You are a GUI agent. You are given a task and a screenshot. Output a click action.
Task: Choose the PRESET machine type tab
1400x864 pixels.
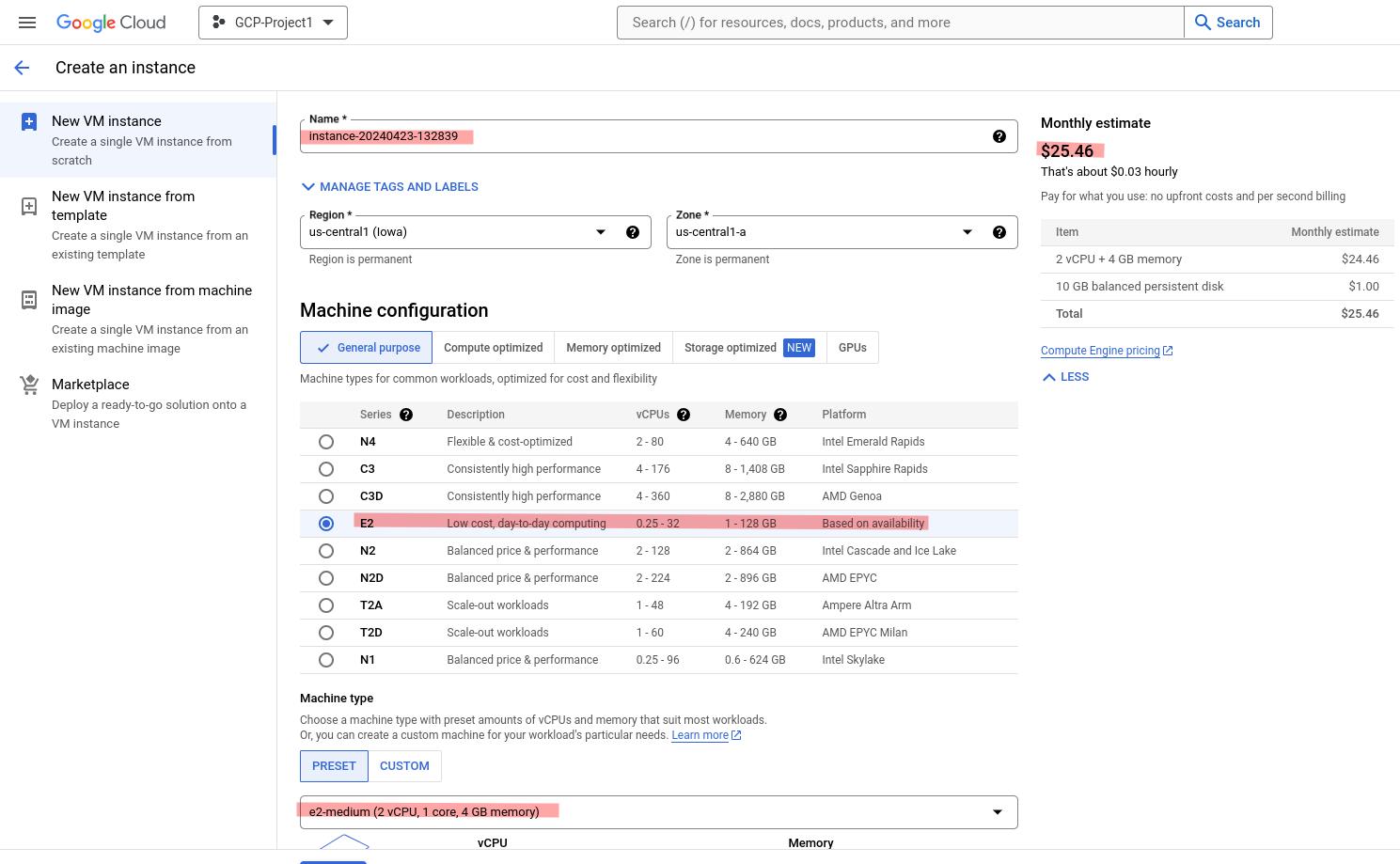[x=334, y=766]
